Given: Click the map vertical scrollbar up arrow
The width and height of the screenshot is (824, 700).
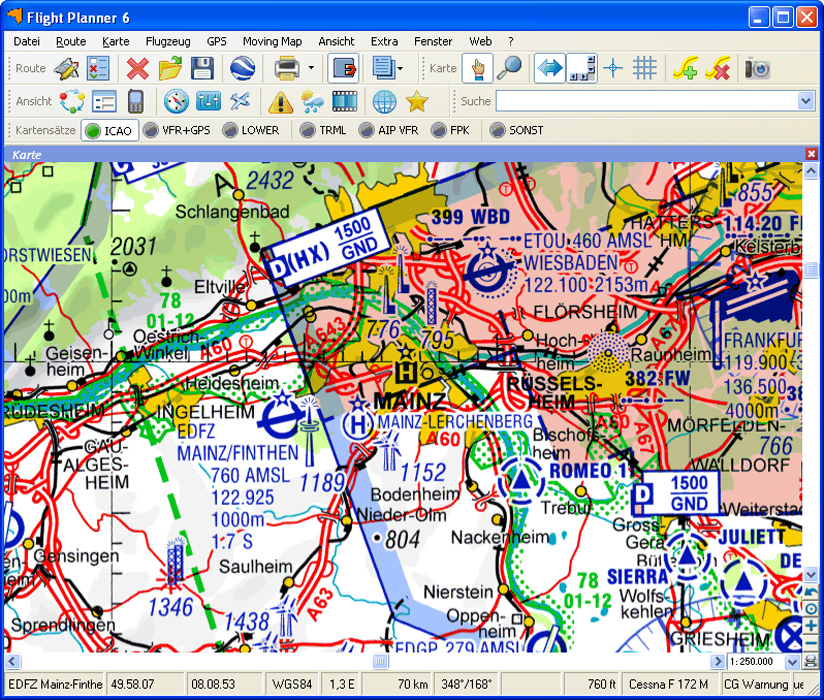Looking at the screenshot, I should (x=810, y=170).
